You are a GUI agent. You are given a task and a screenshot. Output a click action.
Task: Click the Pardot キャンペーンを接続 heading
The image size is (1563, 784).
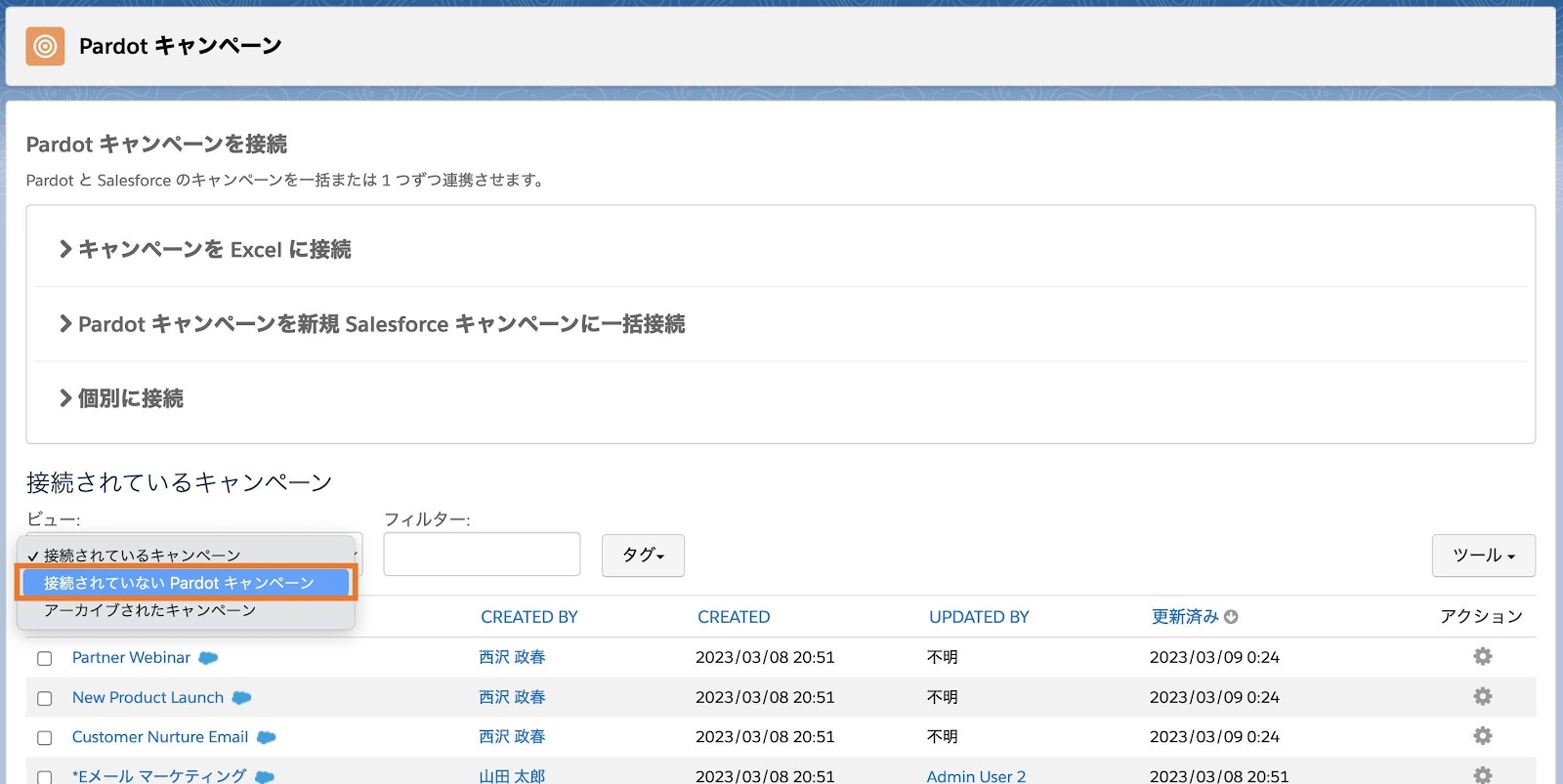point(156,144)
